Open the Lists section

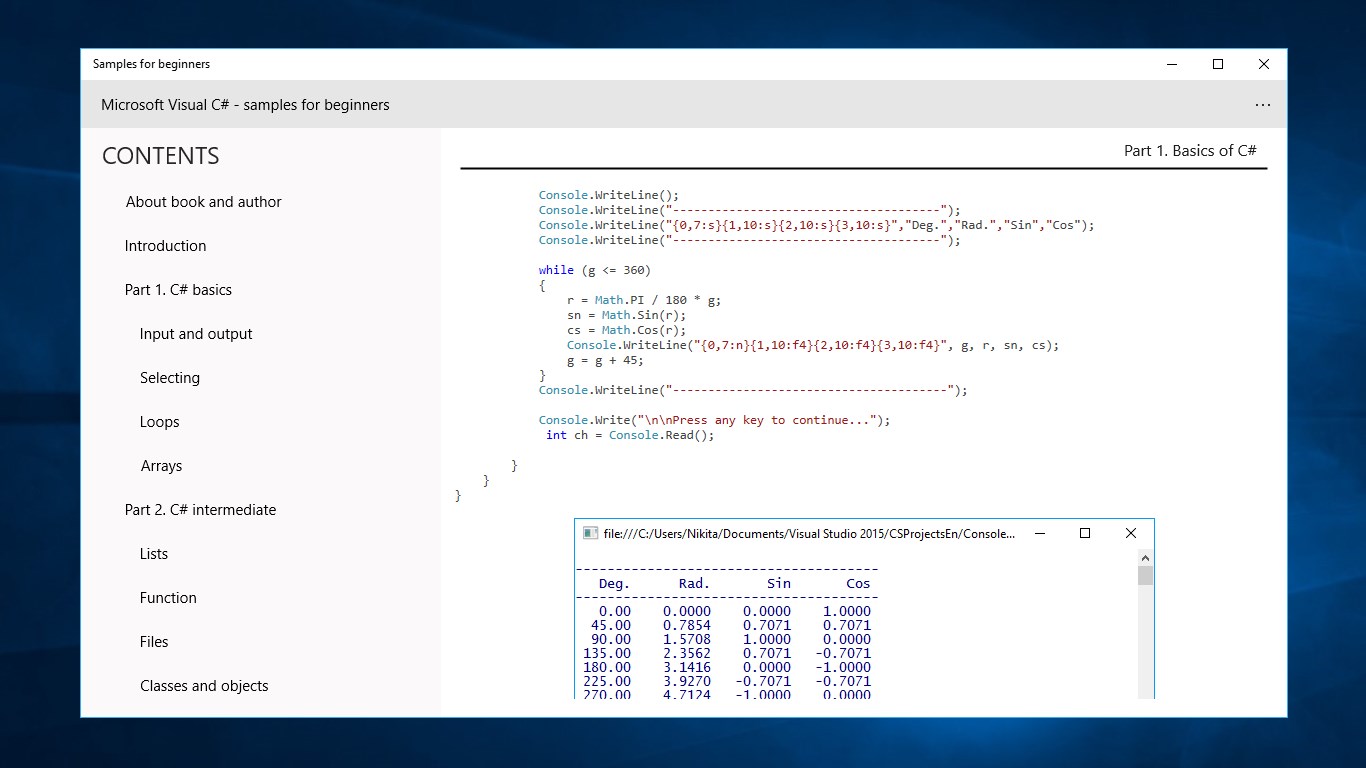click(x=154, y=554)
